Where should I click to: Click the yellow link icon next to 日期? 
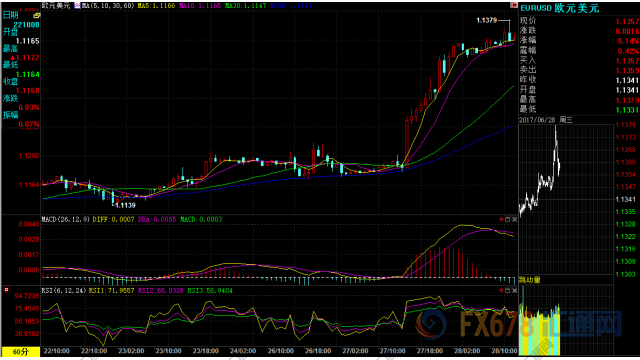(37, 15)
